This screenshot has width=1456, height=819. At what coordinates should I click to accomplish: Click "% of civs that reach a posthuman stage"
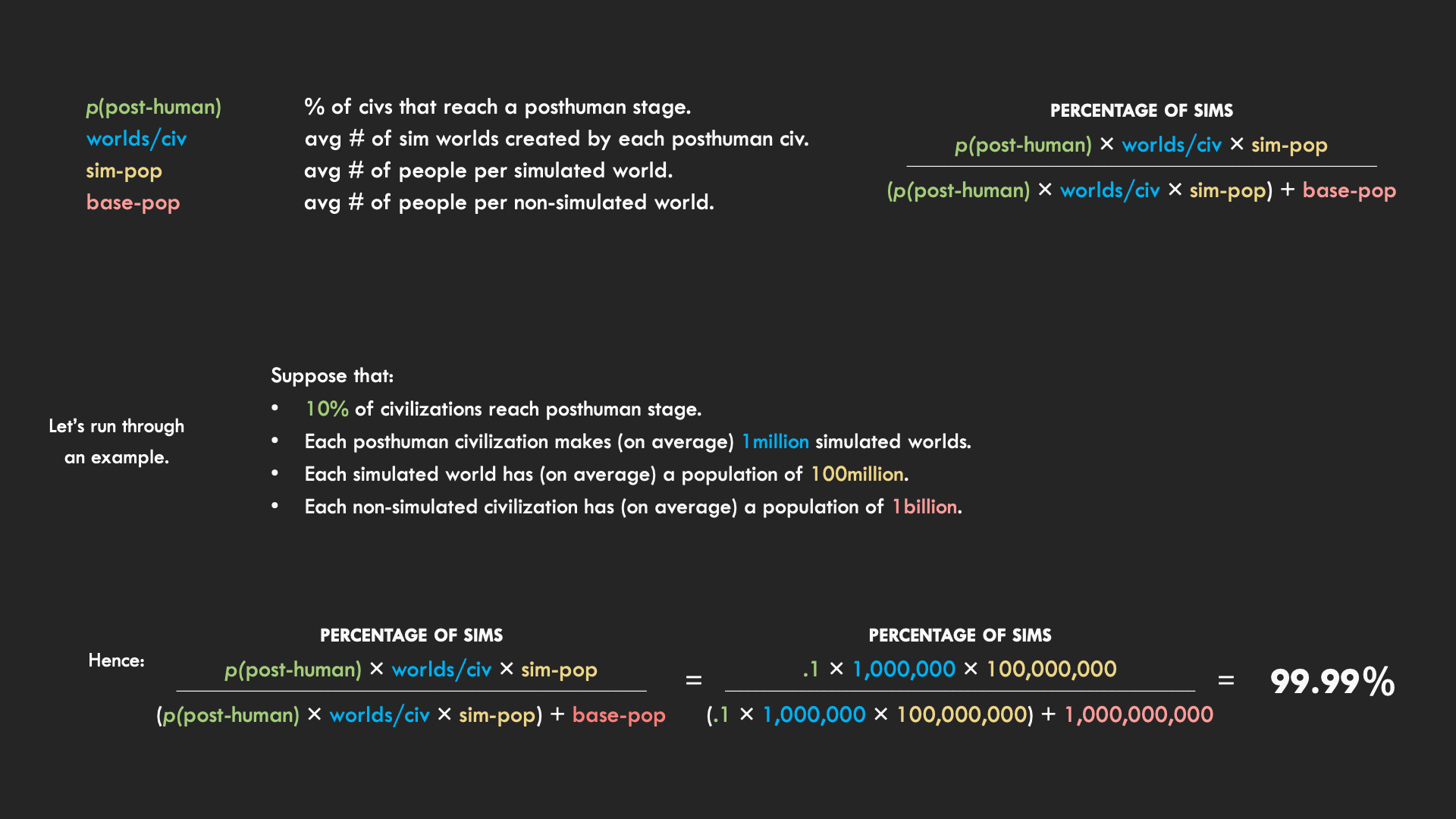pos(497,107)
